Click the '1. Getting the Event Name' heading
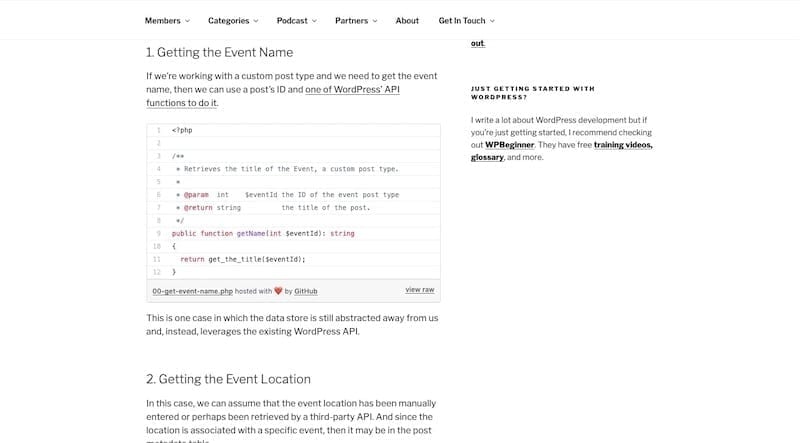800x443 pixels. pos(219,53)
